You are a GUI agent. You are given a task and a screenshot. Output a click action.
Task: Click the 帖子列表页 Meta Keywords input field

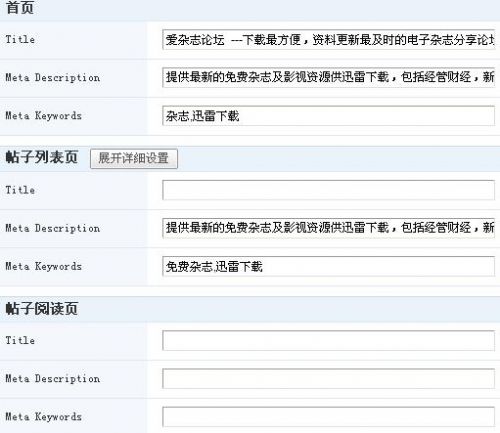click(x=328, y=266)
